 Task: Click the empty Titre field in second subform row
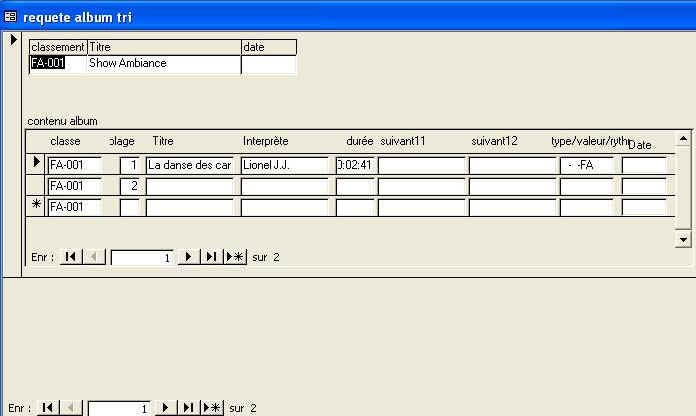pyautogui.click(x=189, y=186)
